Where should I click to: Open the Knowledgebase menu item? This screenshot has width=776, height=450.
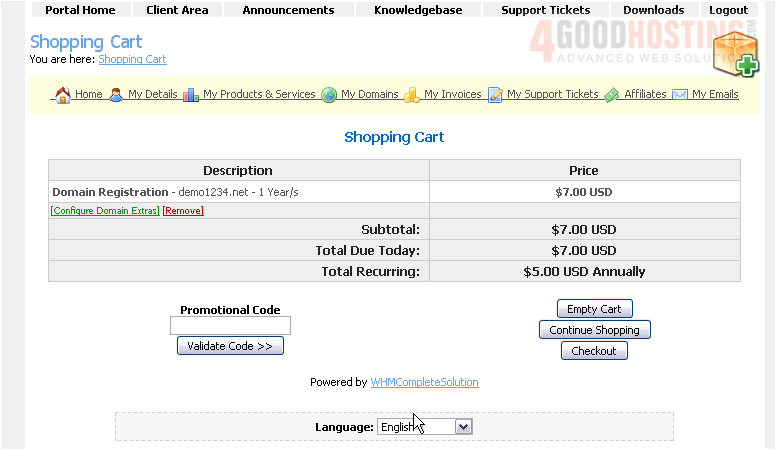[x=418, y=10]
